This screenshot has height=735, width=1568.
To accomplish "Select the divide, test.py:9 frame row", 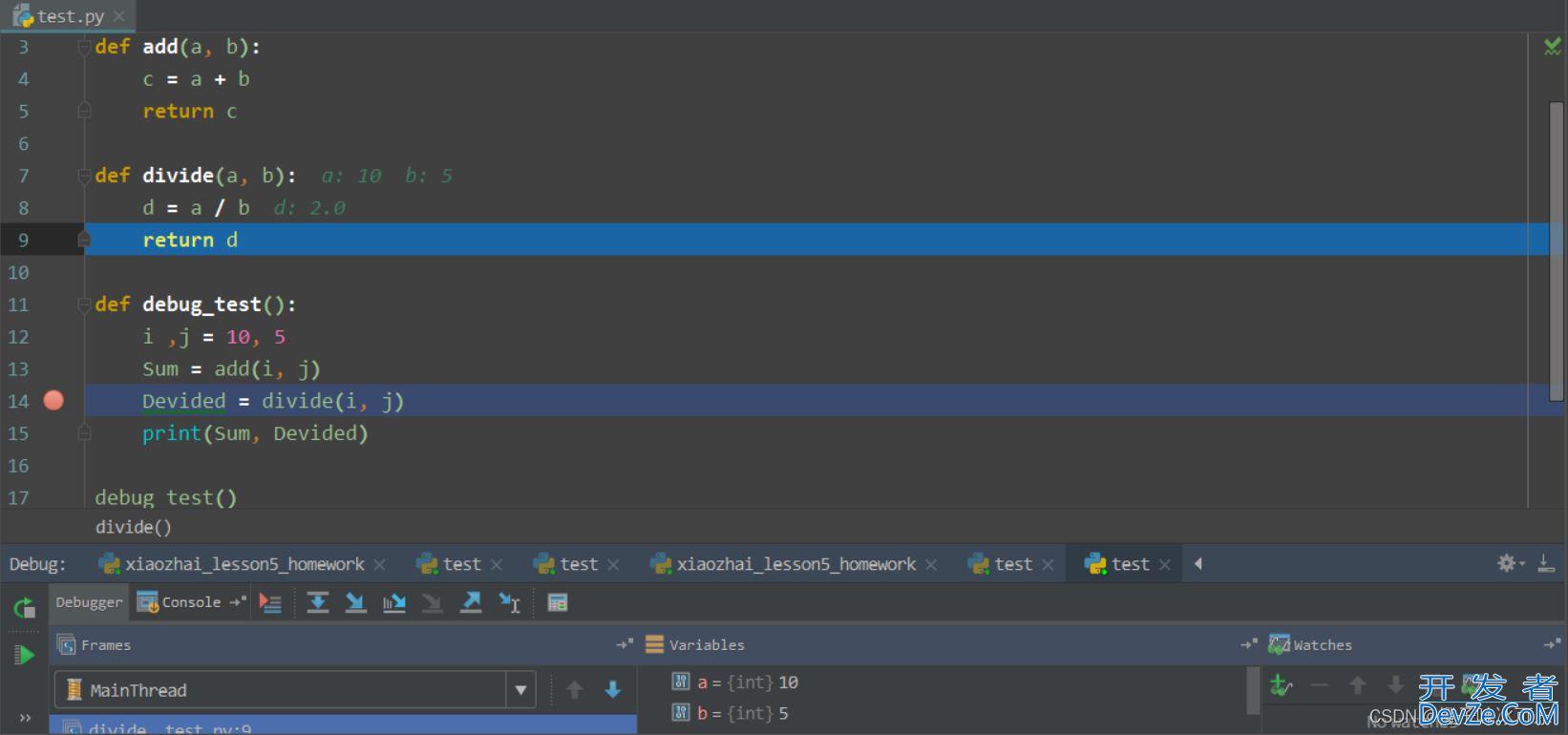I will 343,725.
